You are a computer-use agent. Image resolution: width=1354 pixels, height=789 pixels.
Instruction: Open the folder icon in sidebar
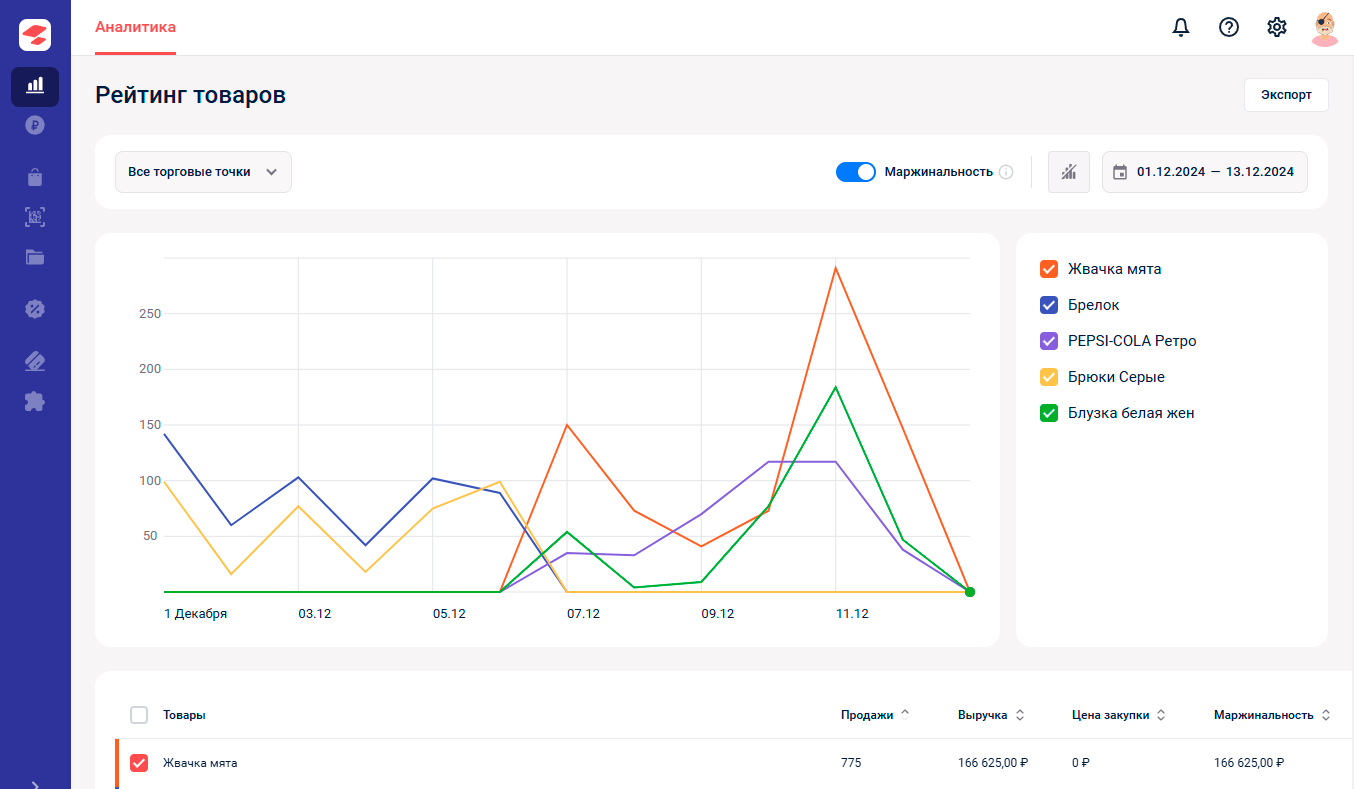pyautogui.click(x=35, y=257)
